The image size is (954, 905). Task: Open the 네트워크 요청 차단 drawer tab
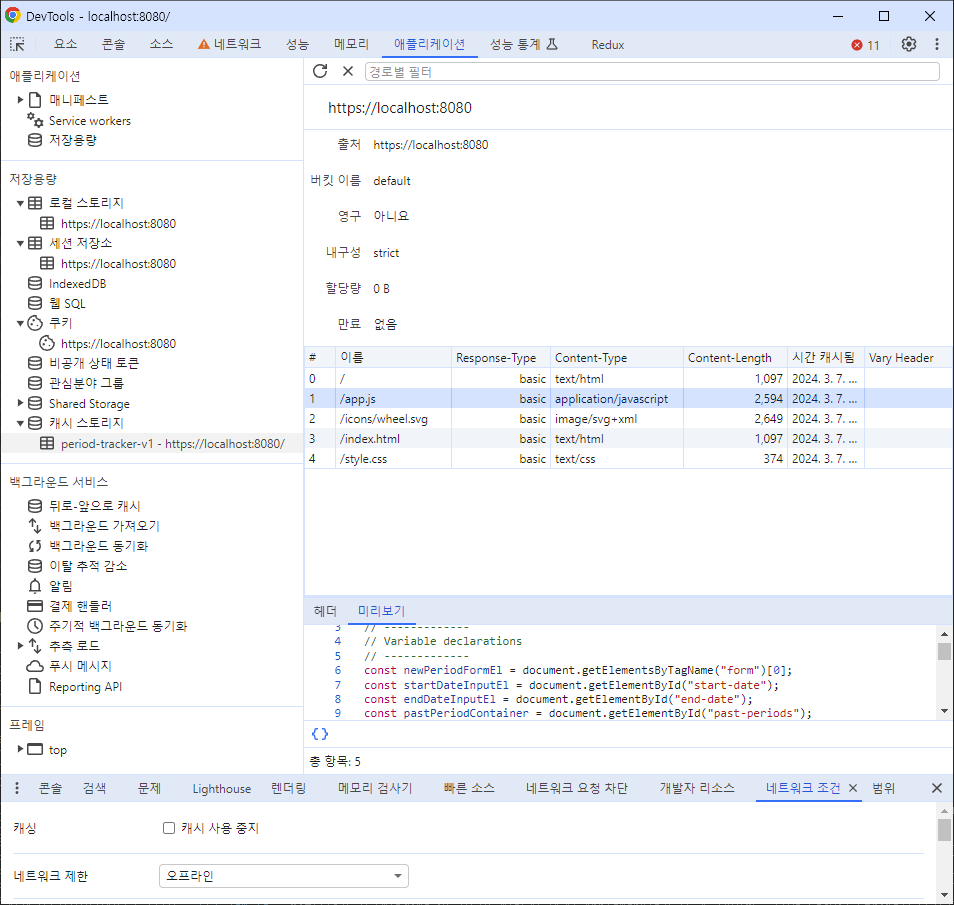coord(576,788)
